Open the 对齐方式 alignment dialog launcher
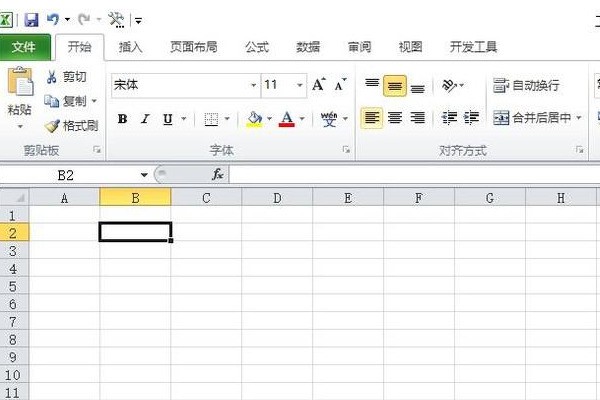 580,150
